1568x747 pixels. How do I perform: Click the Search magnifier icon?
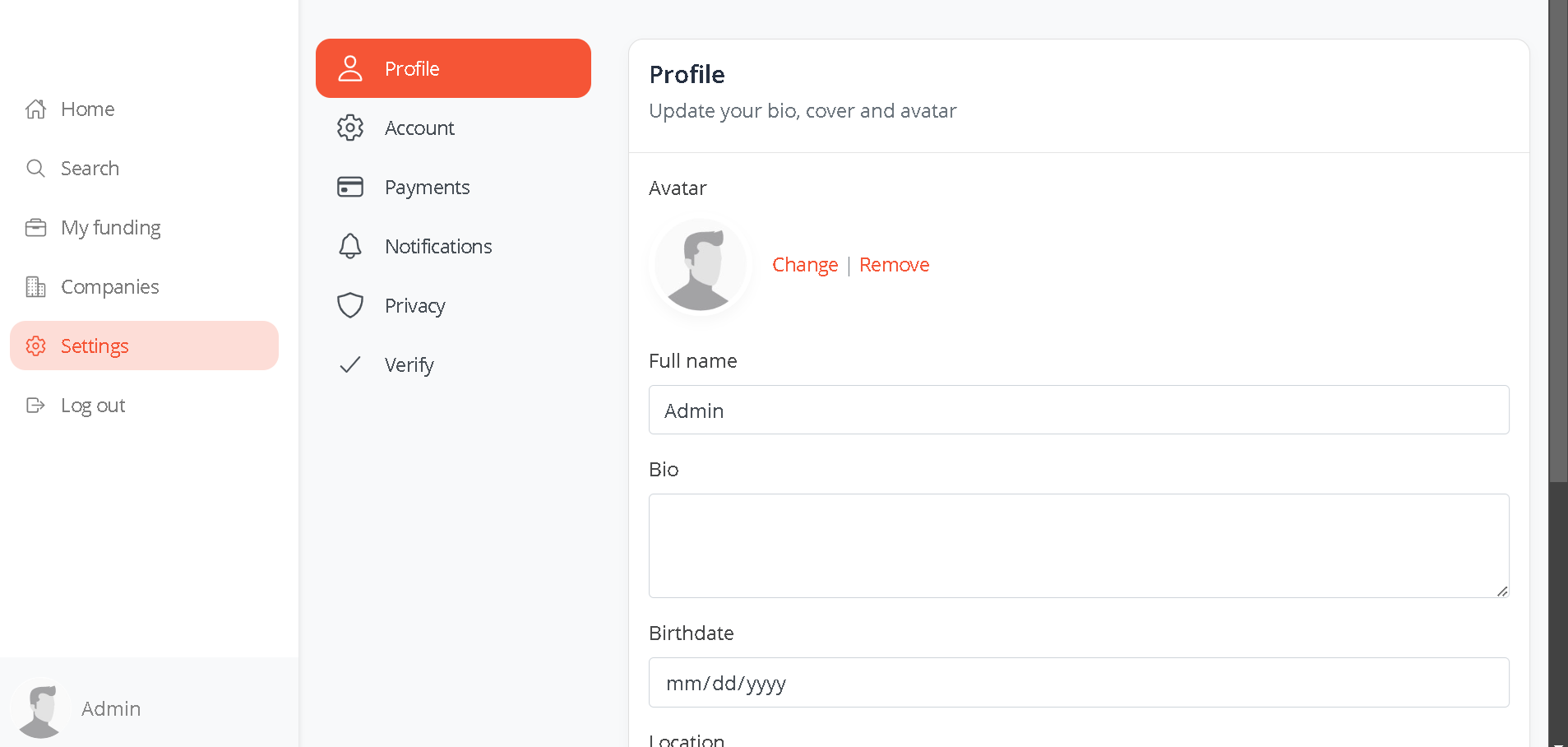click(x=35, y=168)
